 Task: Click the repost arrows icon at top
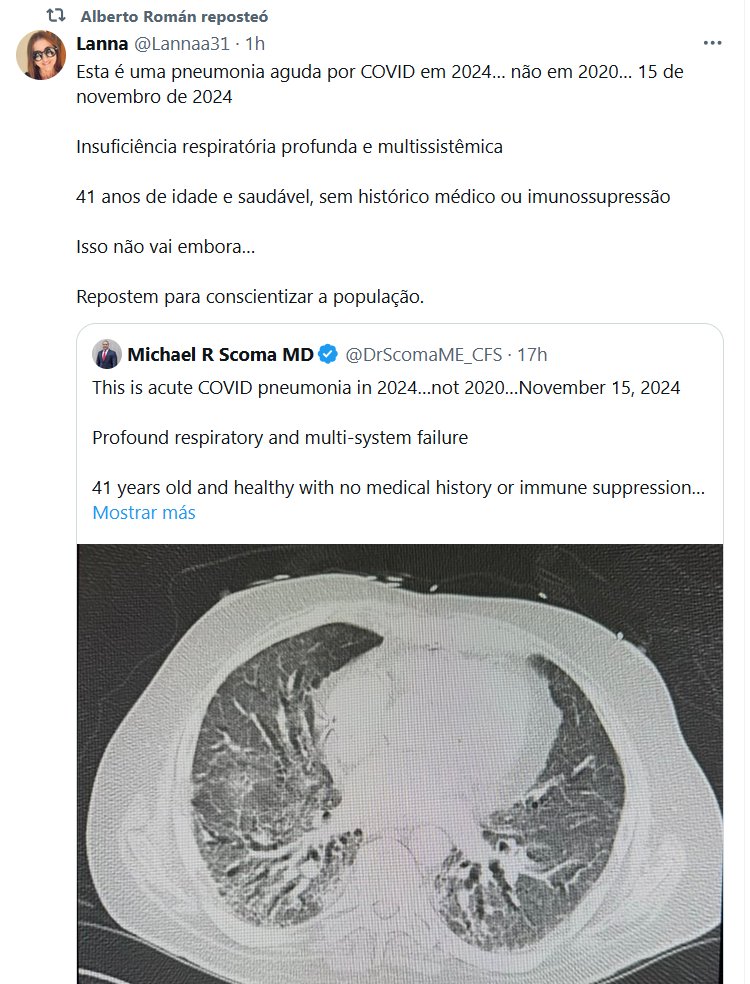pos(57,16)
